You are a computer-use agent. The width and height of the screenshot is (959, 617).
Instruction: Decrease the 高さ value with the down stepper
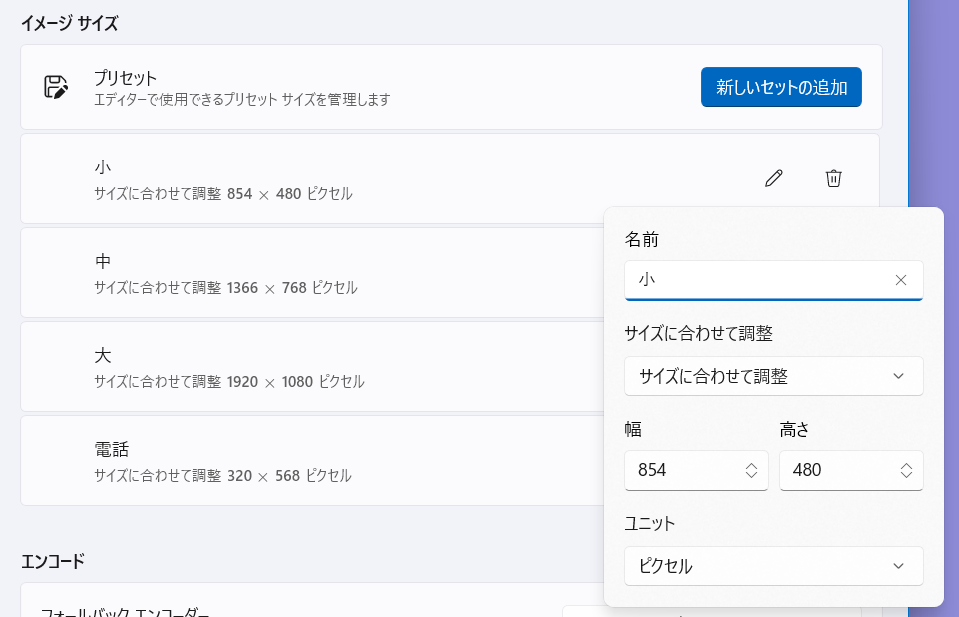point(906,476)
